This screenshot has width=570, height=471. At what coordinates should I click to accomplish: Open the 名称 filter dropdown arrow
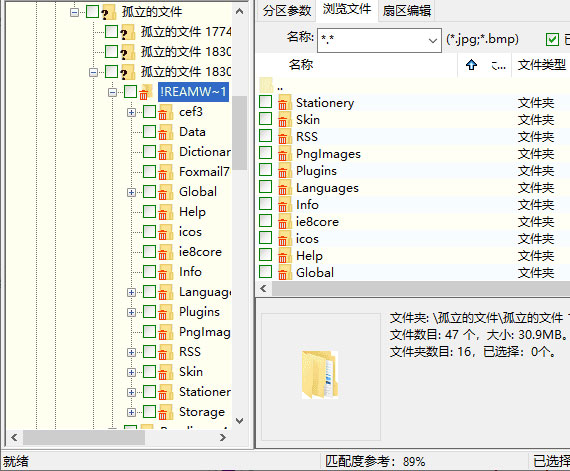[x=433, y=40]
